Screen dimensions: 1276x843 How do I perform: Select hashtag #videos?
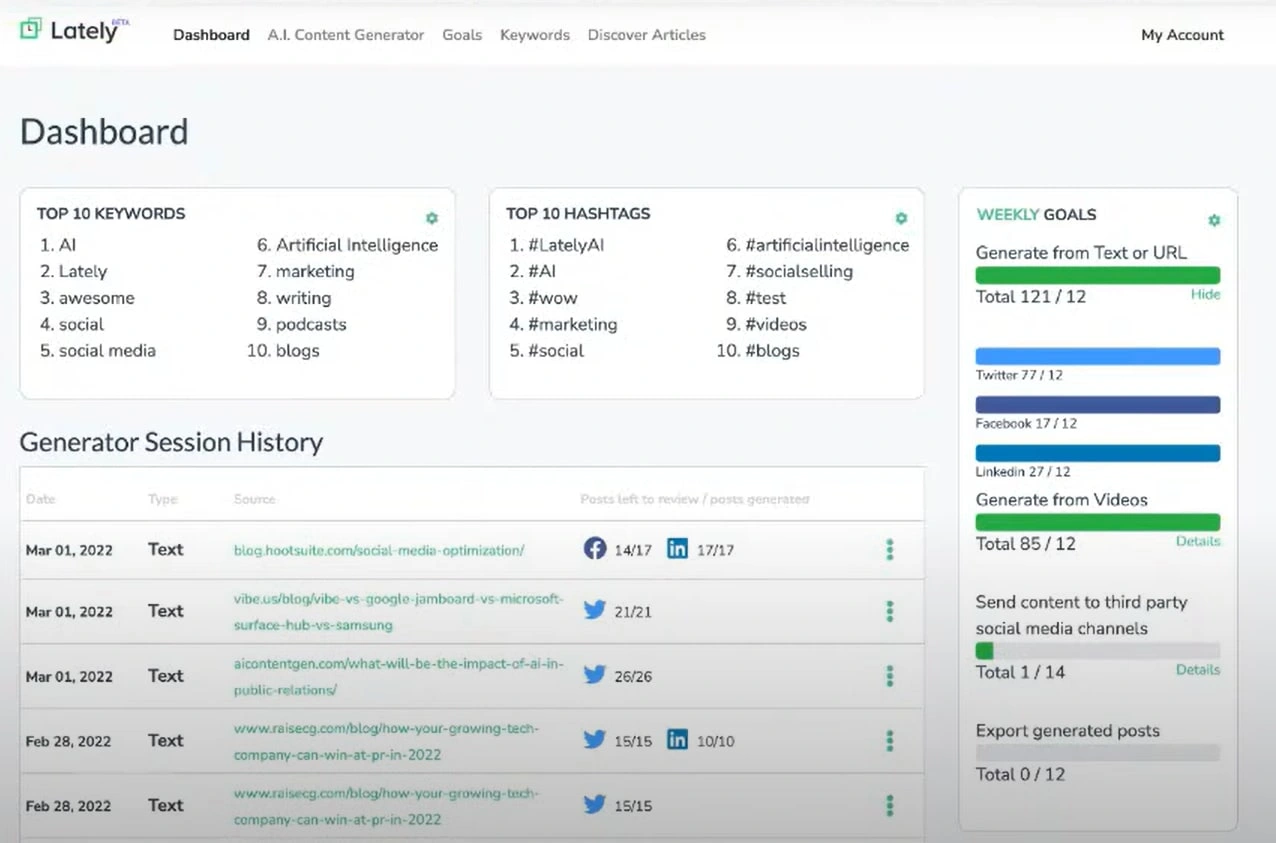[776, 325]
